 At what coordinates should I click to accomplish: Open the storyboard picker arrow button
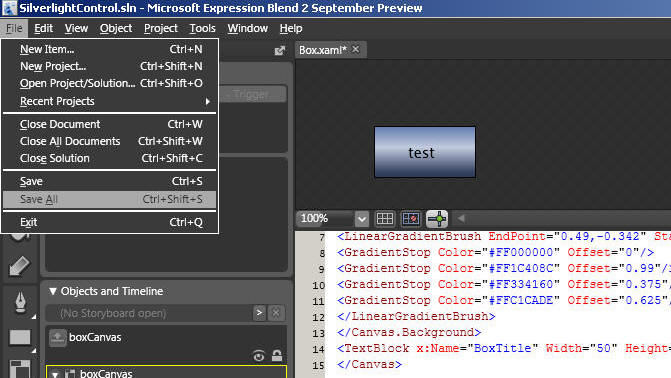coord(259,313)
